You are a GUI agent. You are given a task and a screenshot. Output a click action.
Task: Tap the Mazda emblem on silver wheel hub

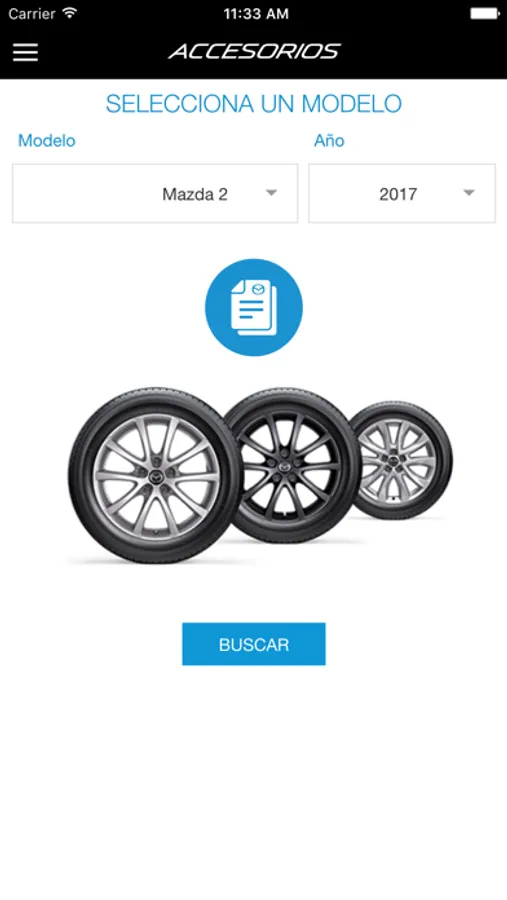pos(155,477)
